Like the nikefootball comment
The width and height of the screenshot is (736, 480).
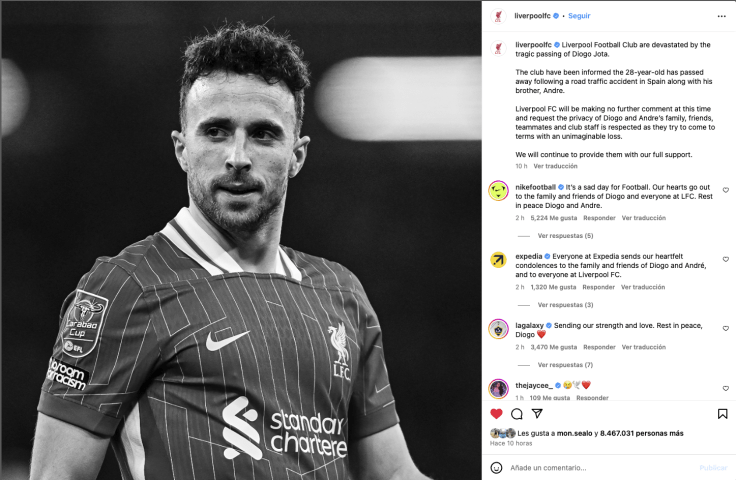coord(726,190)
